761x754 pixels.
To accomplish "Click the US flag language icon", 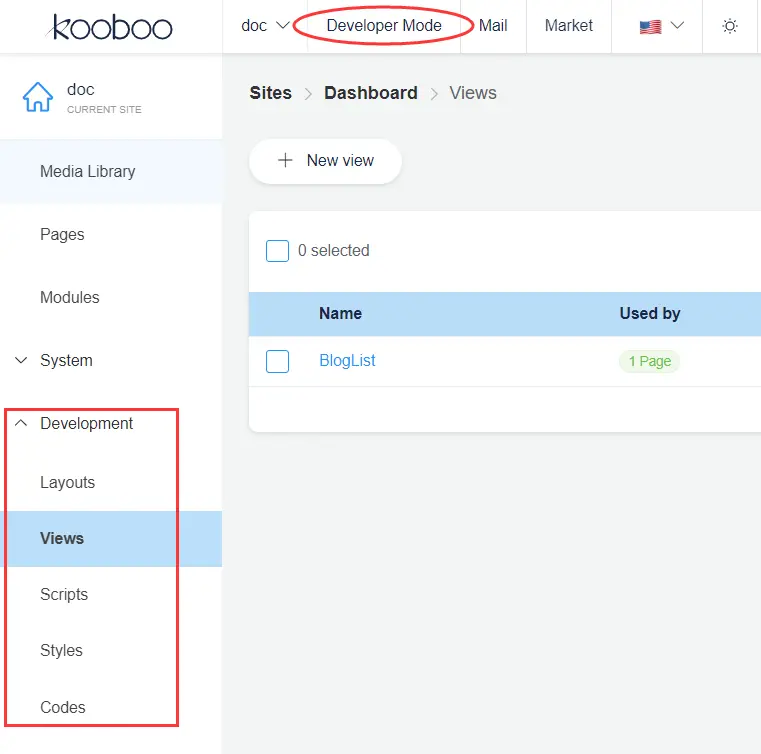I will (x=650, y=27).
